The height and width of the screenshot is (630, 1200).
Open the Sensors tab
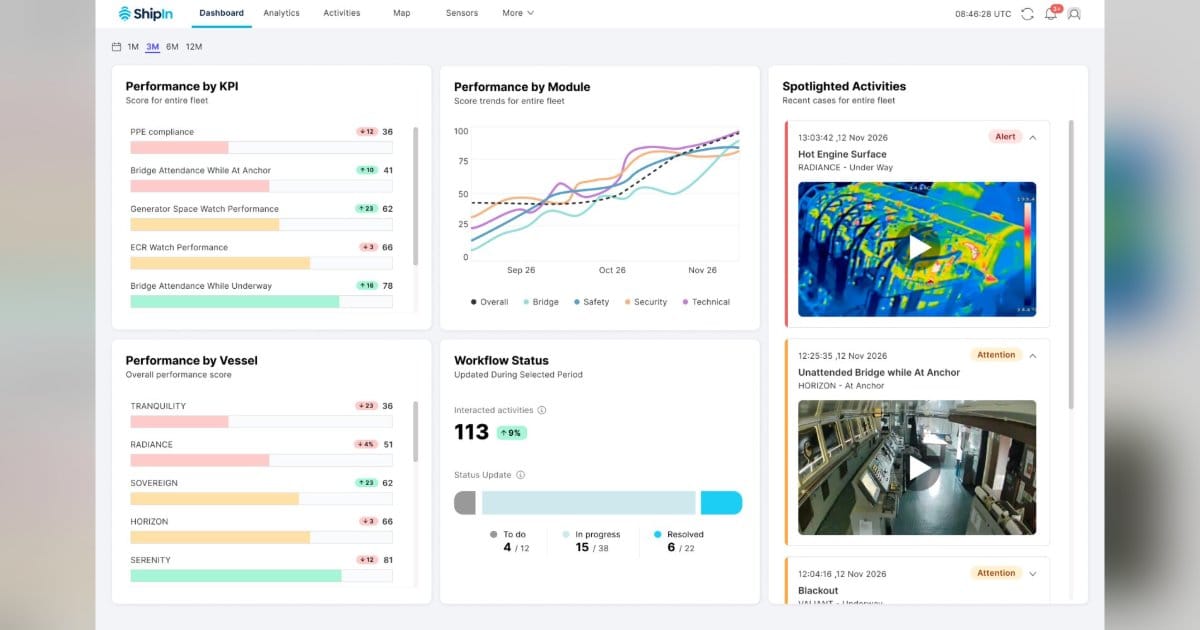point(462,13)
